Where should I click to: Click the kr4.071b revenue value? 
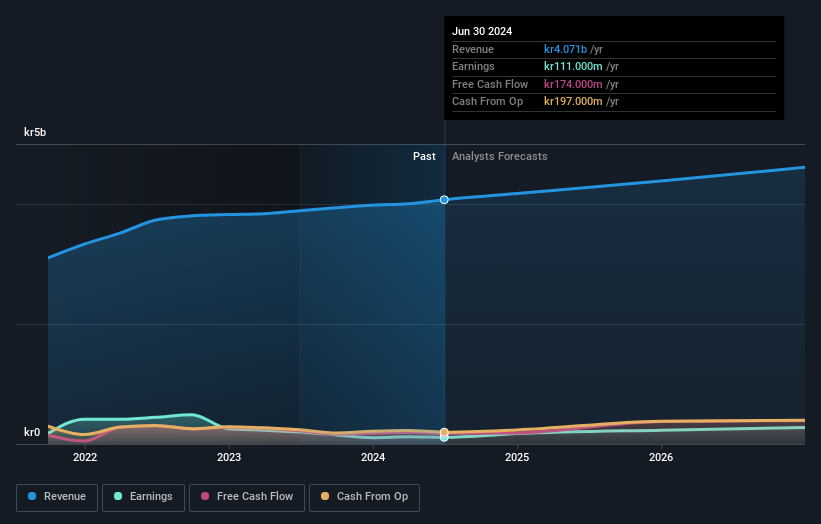point(565,49)
